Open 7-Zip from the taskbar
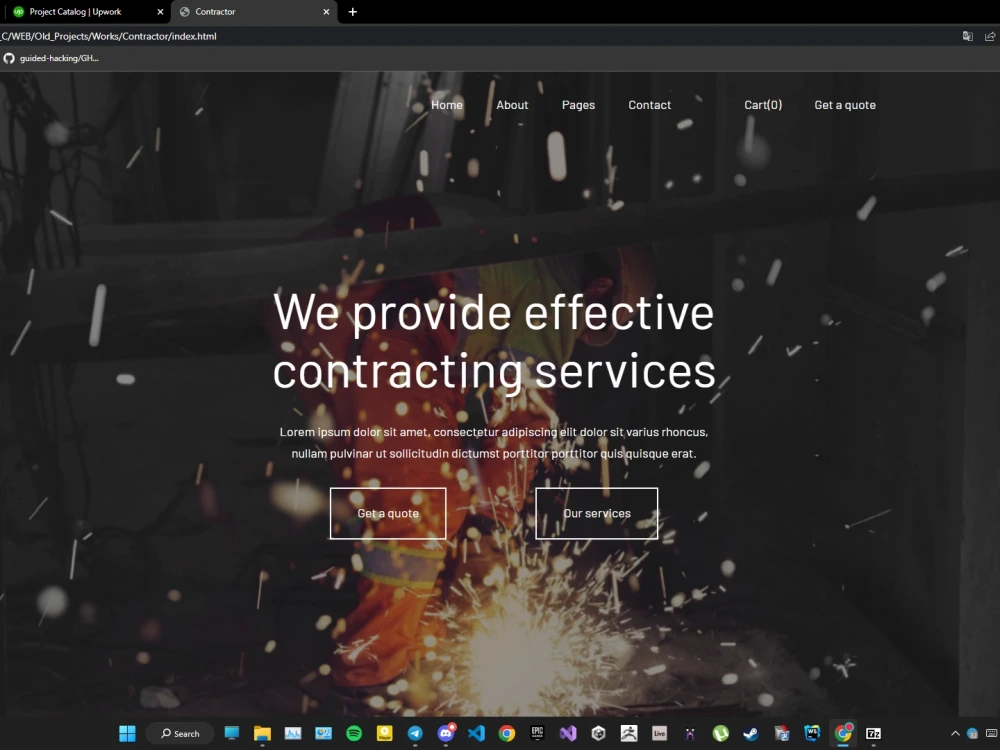 (x=873, y=733)
